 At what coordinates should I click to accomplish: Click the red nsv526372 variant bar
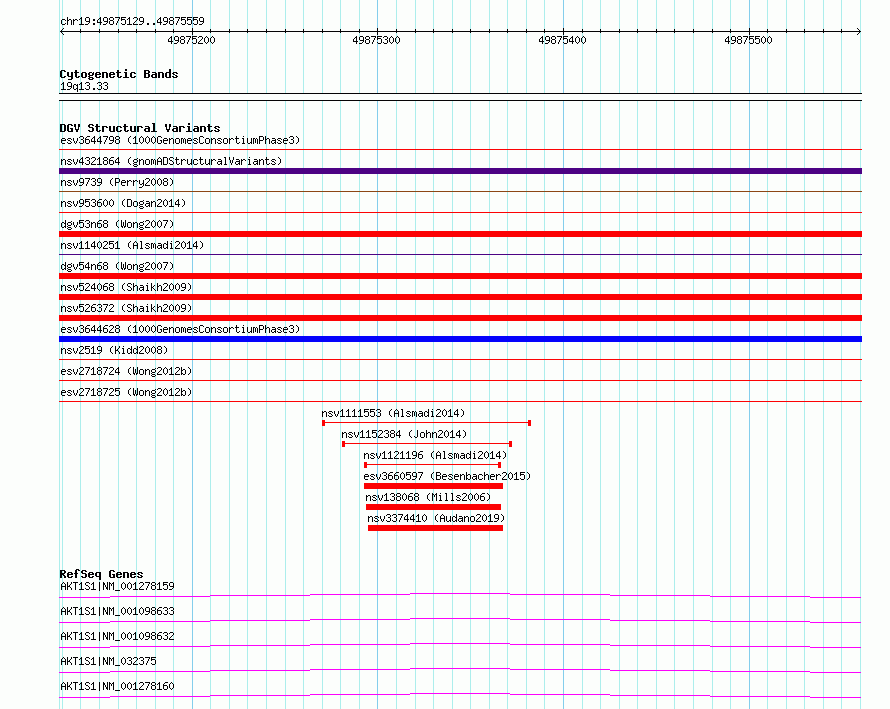coord(460,318)
